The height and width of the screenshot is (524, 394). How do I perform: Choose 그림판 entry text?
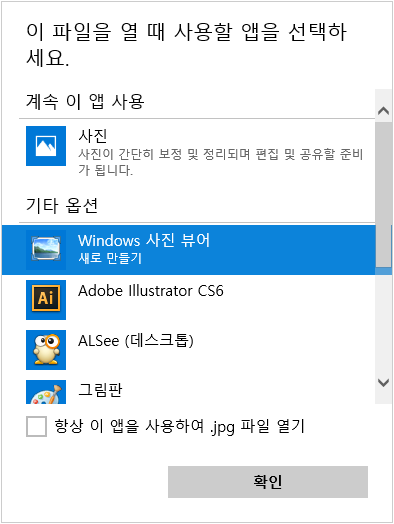tap(100, 390)
